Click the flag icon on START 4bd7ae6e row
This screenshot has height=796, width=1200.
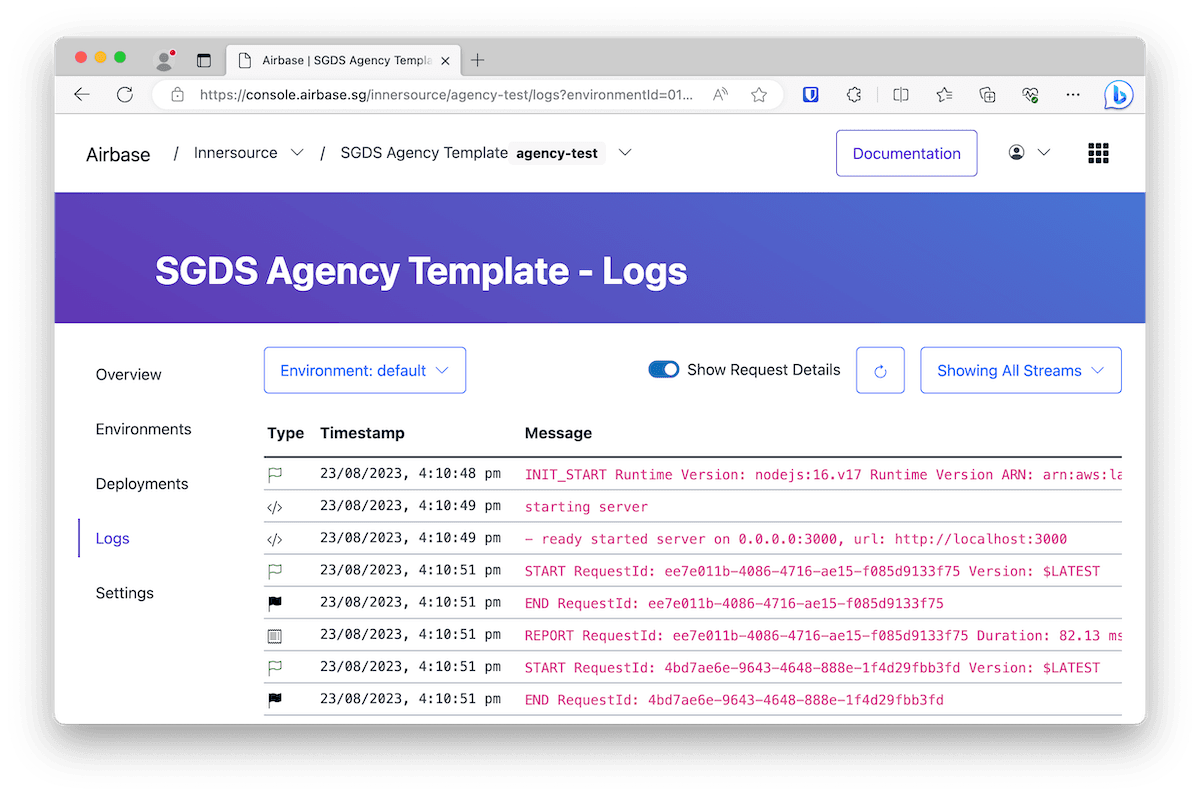[x=275, y=667]
